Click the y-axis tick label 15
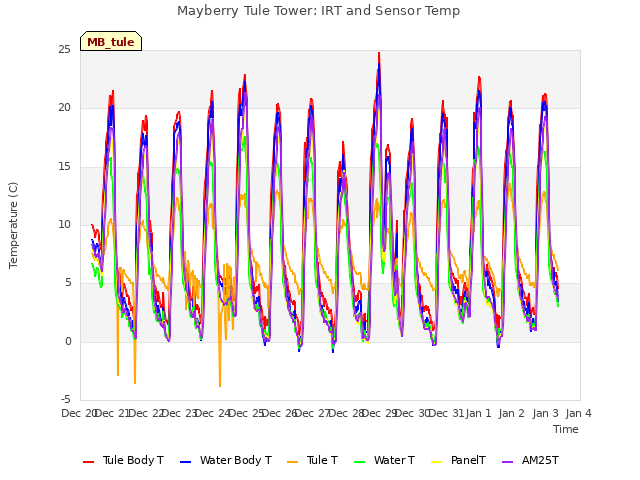Image resolution: width=640 pixels, height=480 pixels. coord(64,167)
